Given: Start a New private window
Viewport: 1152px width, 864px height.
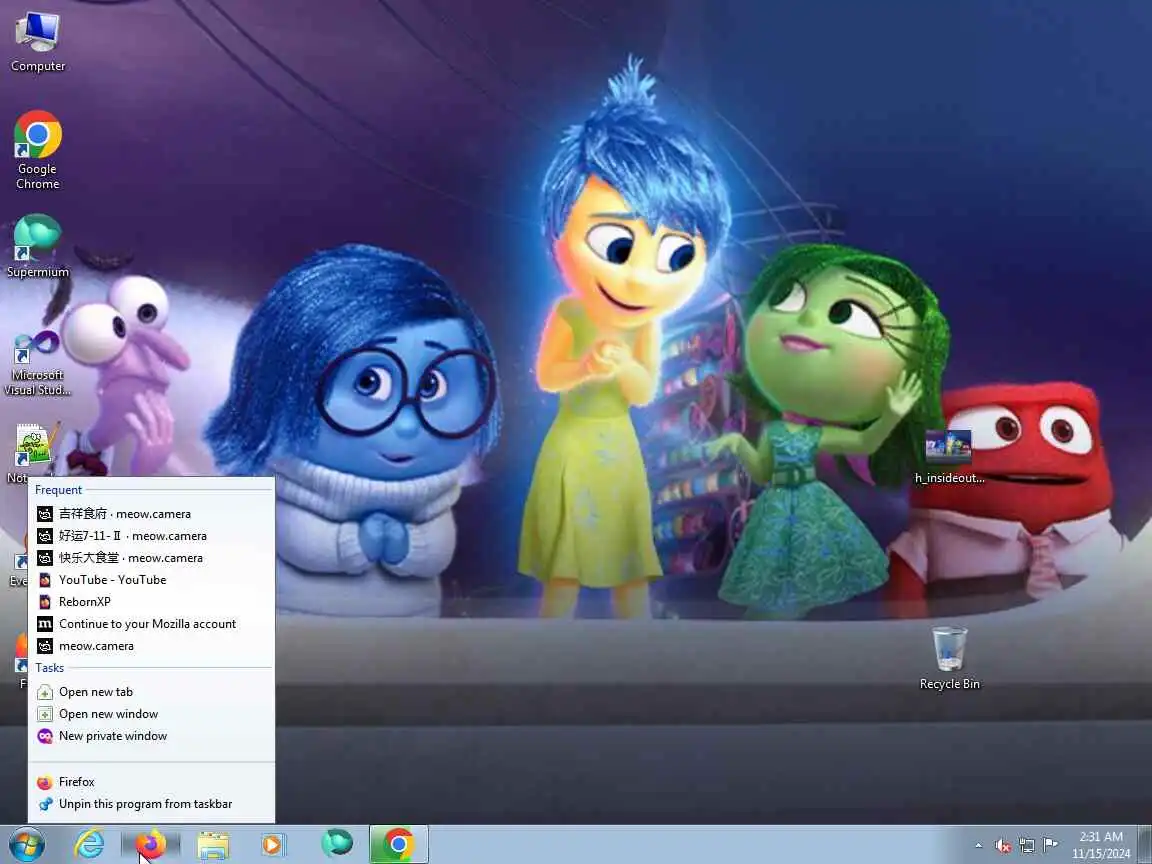Looking at the screenshot, I should (151, 736).
